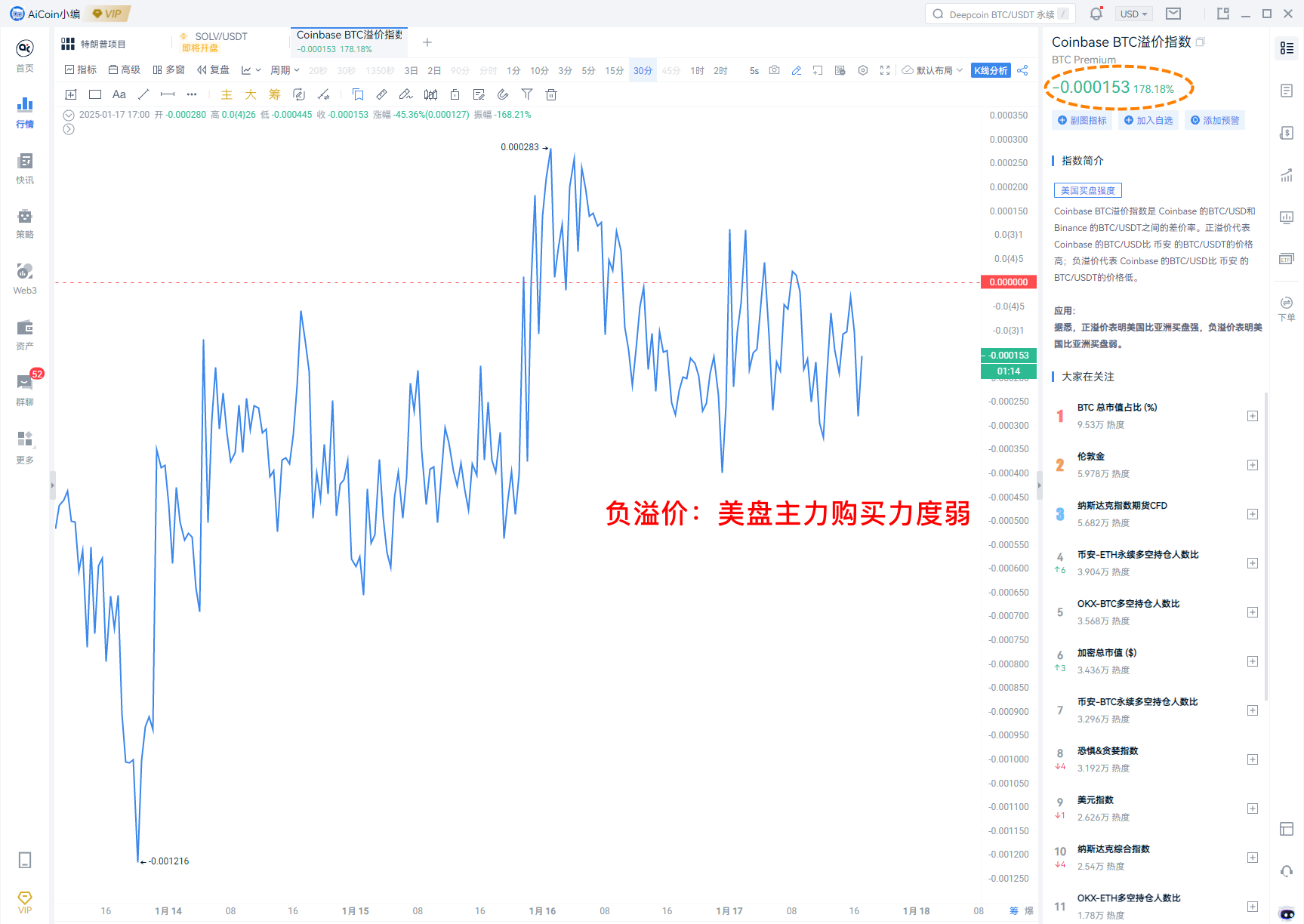Collapse the left sidebar handle arrow

pos(52,485)
